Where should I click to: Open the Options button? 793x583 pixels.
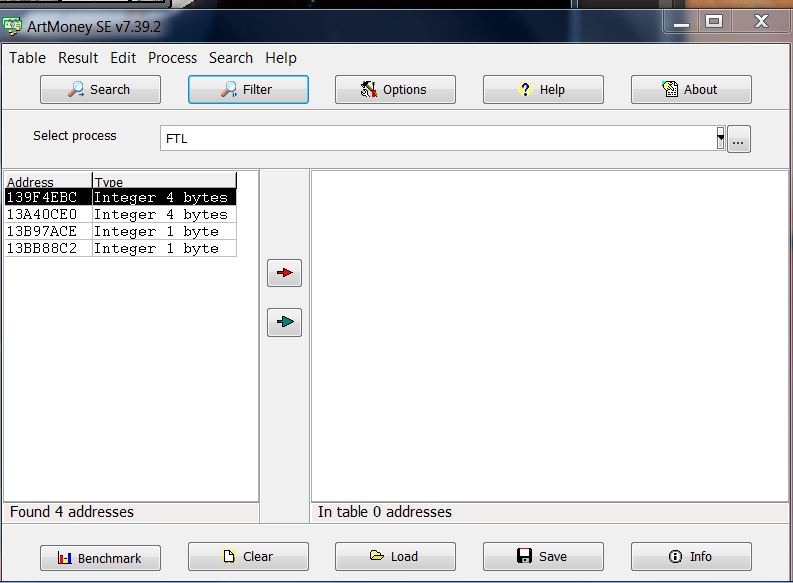[x=395, y=89]
